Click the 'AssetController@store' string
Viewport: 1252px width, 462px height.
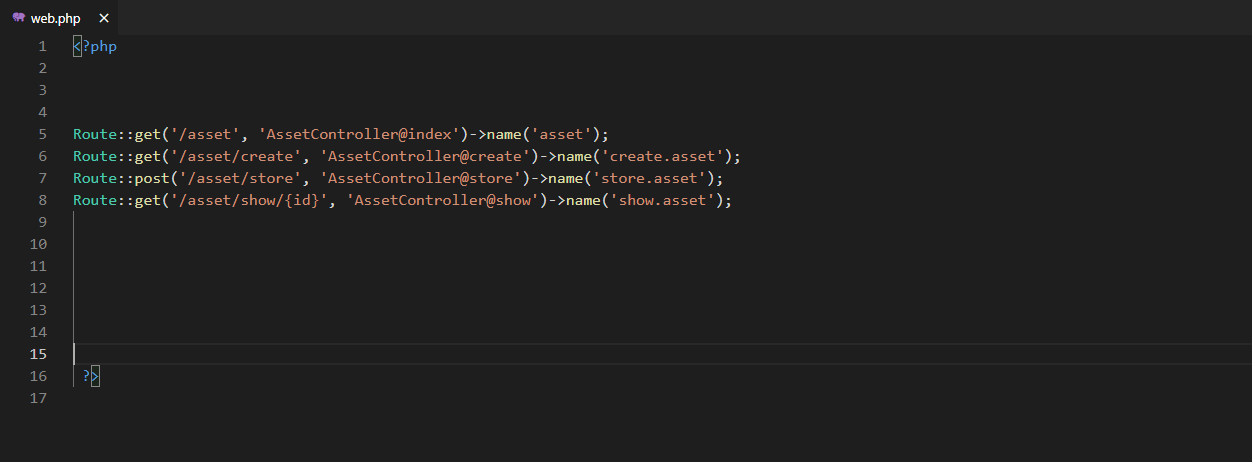(420, 178)
